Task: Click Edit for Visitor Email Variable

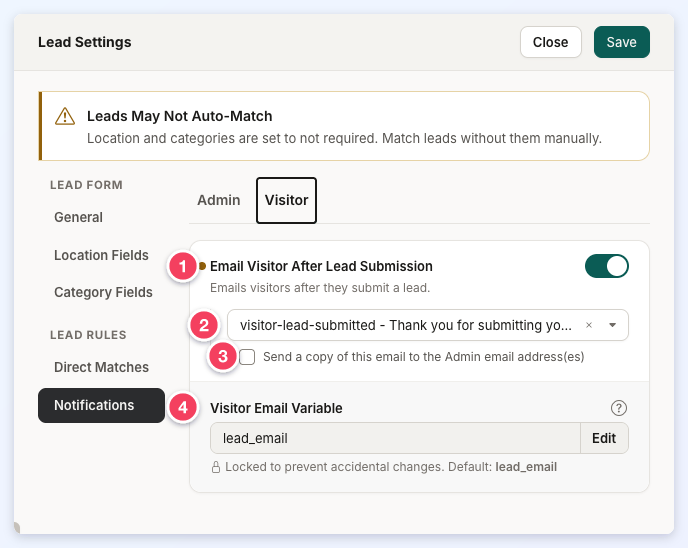Action: 604,438
